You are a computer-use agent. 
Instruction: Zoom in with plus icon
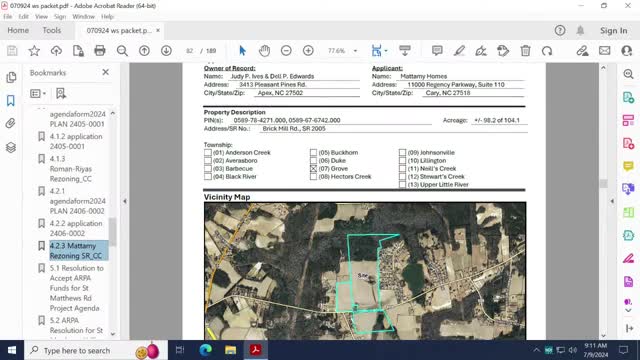click(308, 51)
